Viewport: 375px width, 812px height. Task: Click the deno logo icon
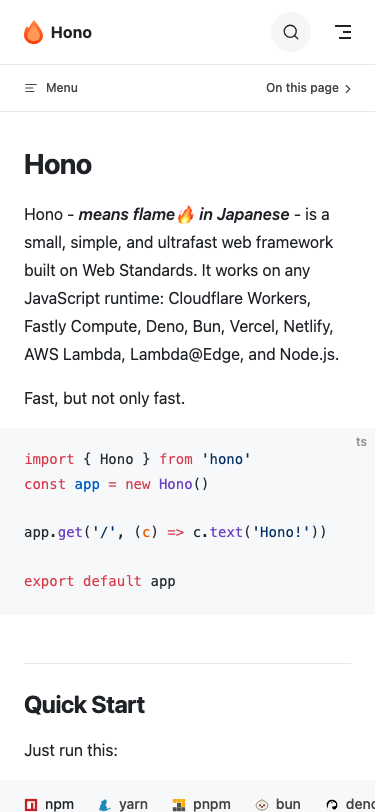point(332,805)
